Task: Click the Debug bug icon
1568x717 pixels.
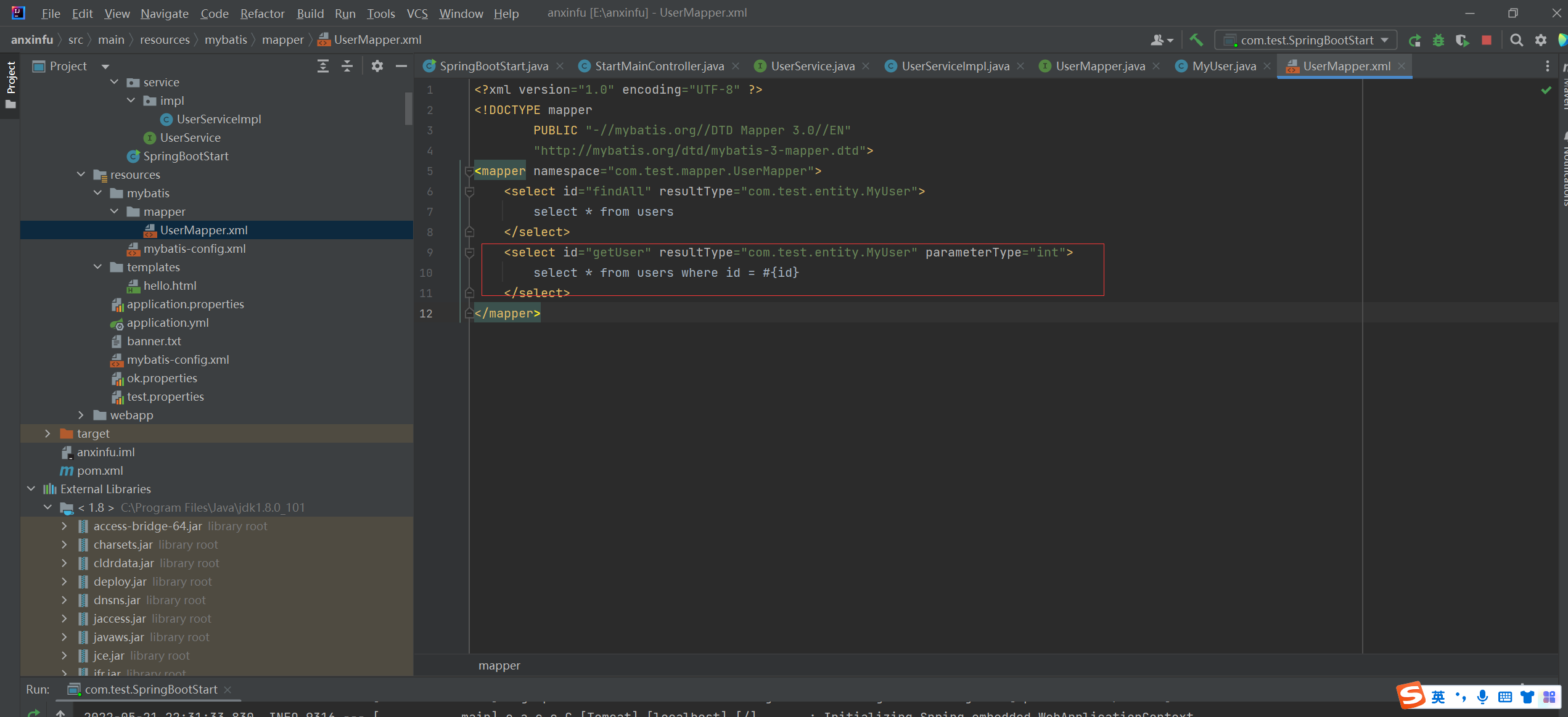Action: 1439,40
